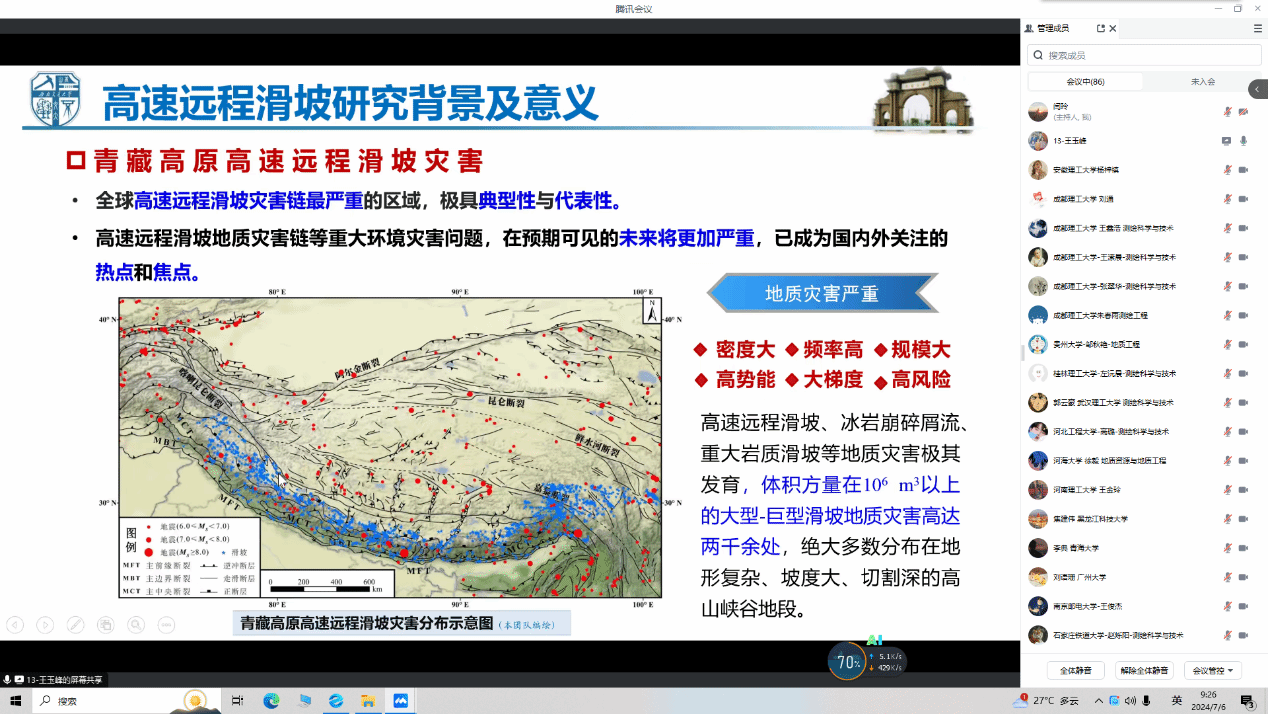Viewport: 1268px width, 714px height.
Task: Toggle microphone for 李凯 青海大学
Action: 1227,548
